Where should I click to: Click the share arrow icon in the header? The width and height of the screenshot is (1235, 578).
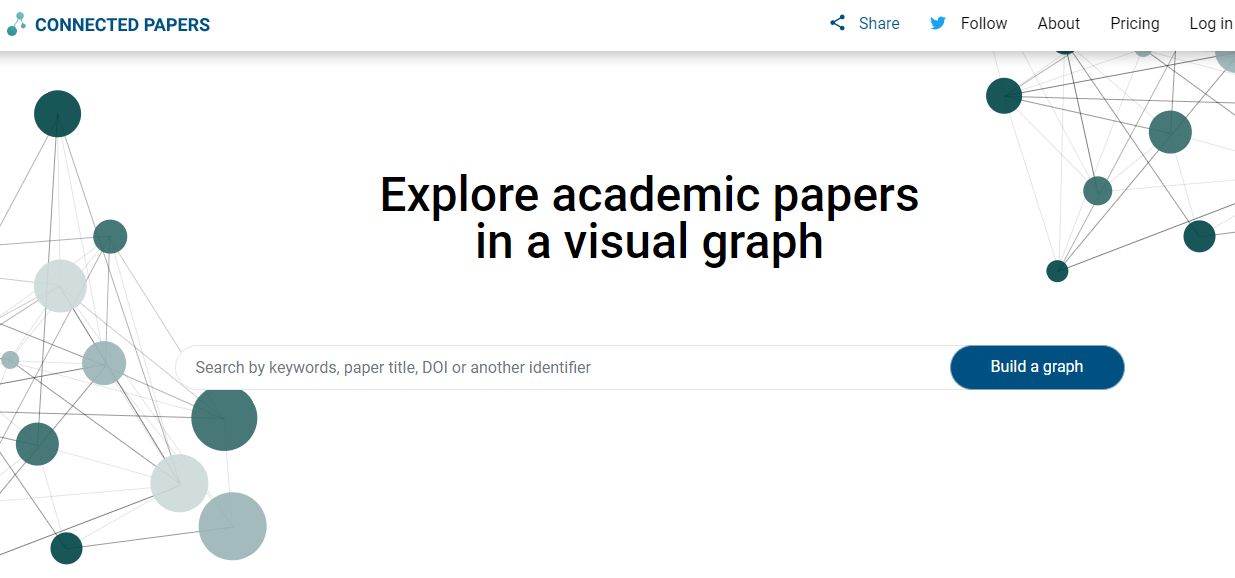coord(838,22)
